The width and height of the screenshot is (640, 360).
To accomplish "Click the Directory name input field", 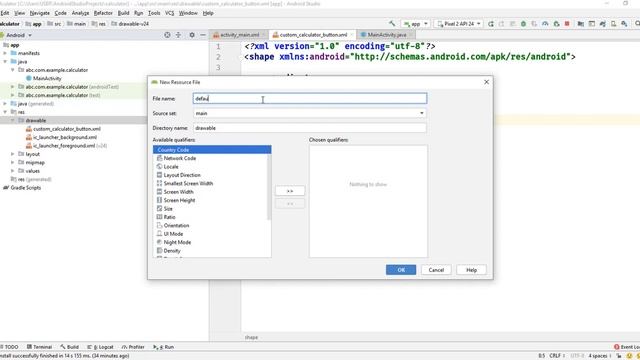I will [x=310, y=128].
